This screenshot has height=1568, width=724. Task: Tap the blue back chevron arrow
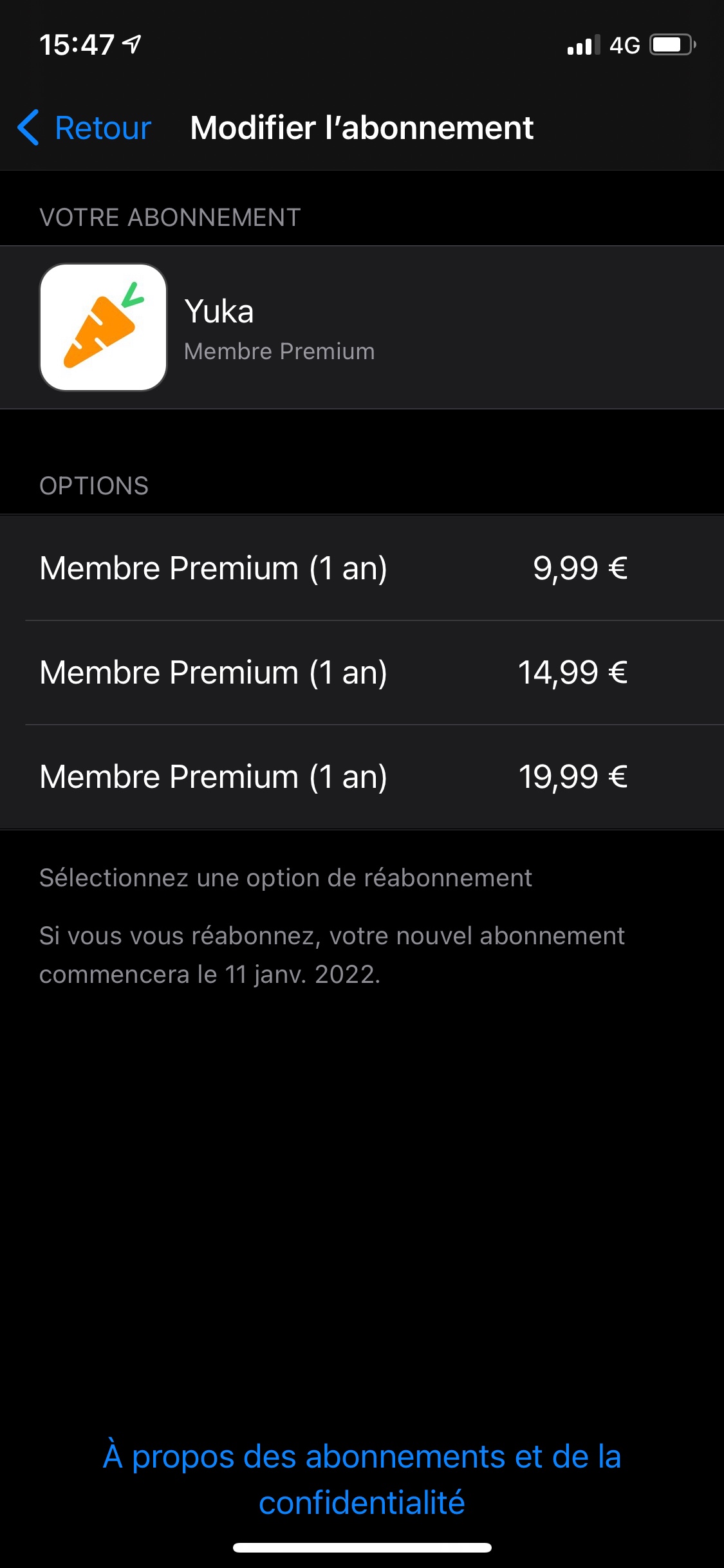(x=28, y=127)
